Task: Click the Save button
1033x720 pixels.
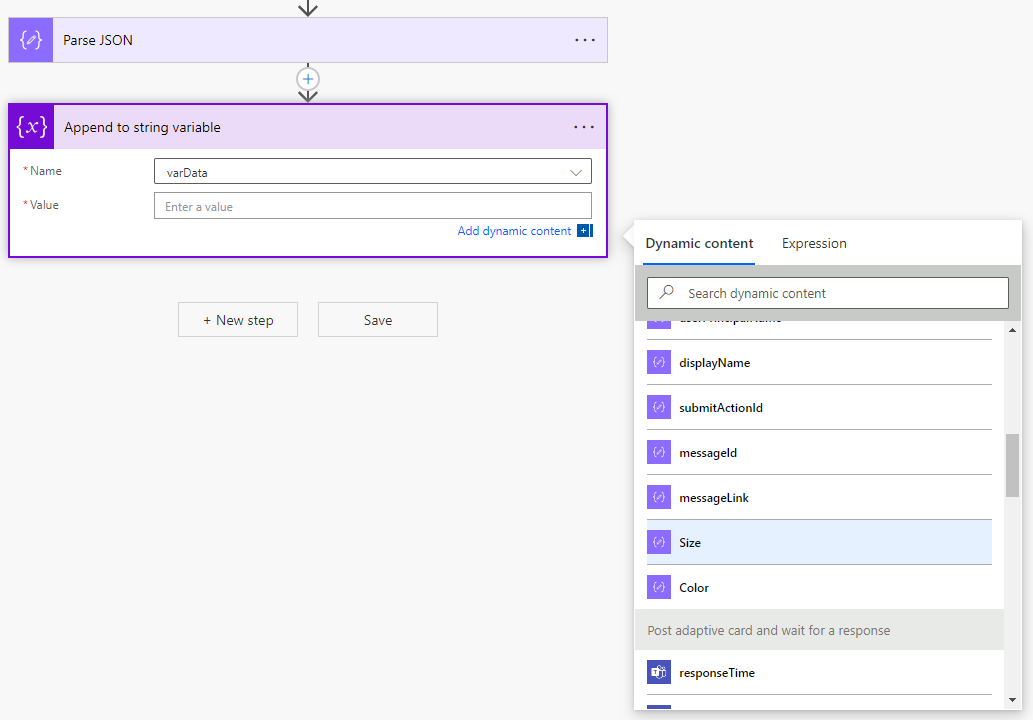Action: 378,320
